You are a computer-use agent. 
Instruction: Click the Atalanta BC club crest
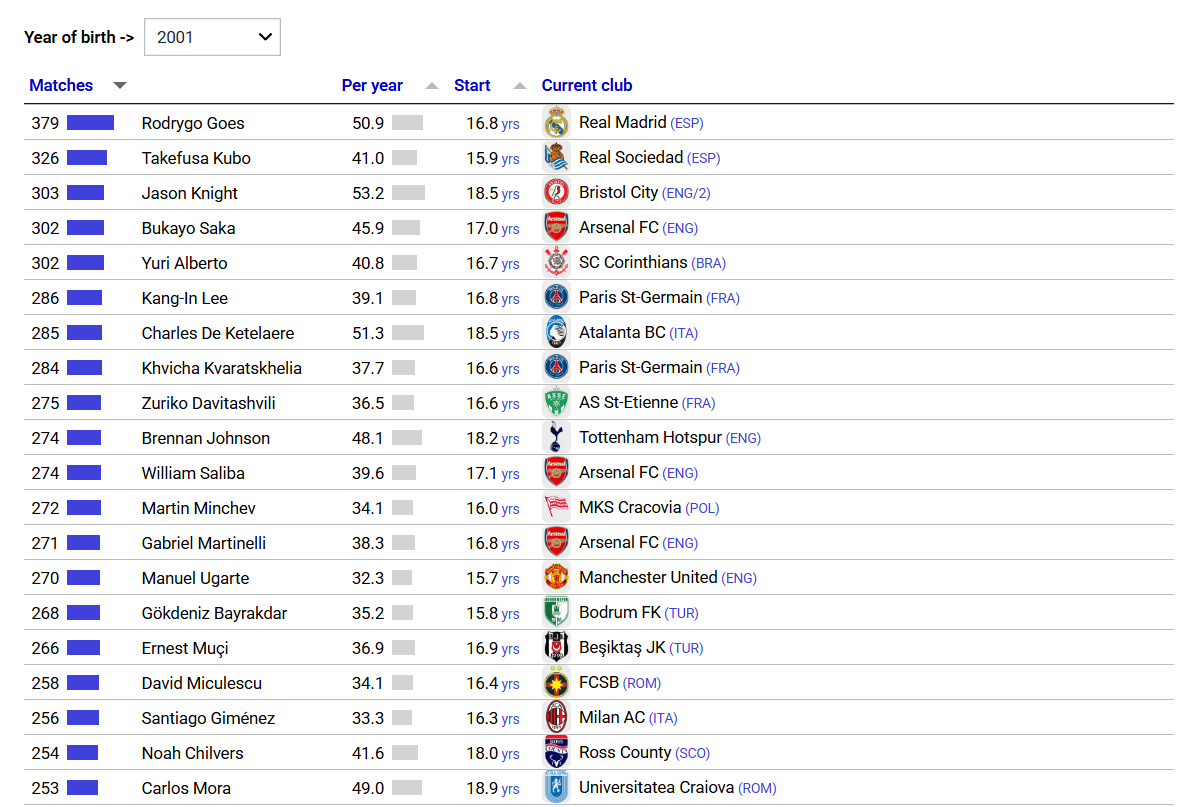coord(557,333)
